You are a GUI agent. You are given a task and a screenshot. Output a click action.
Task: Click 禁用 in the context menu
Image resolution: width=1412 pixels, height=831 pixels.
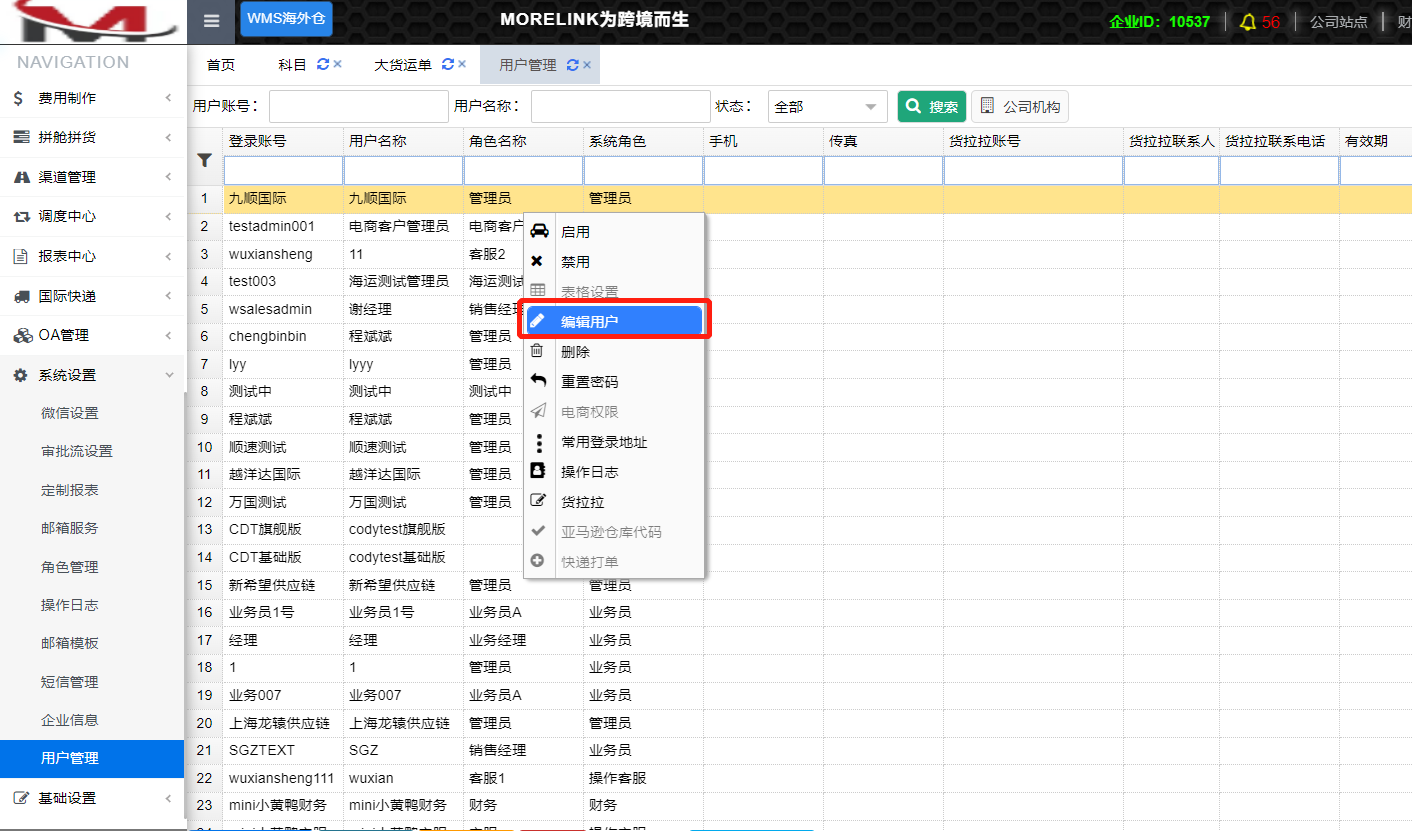575,262
